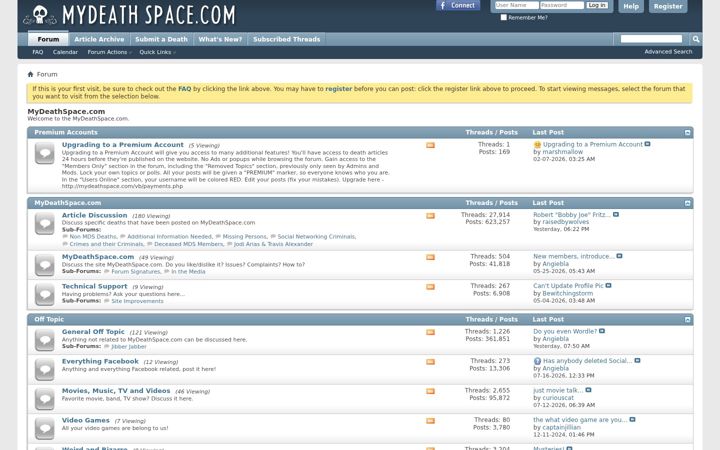This screenshot has width=720, height=450.
Task: Click the forum status icon for Upgrading to a Premium Account
Action: tap(45, 153)
